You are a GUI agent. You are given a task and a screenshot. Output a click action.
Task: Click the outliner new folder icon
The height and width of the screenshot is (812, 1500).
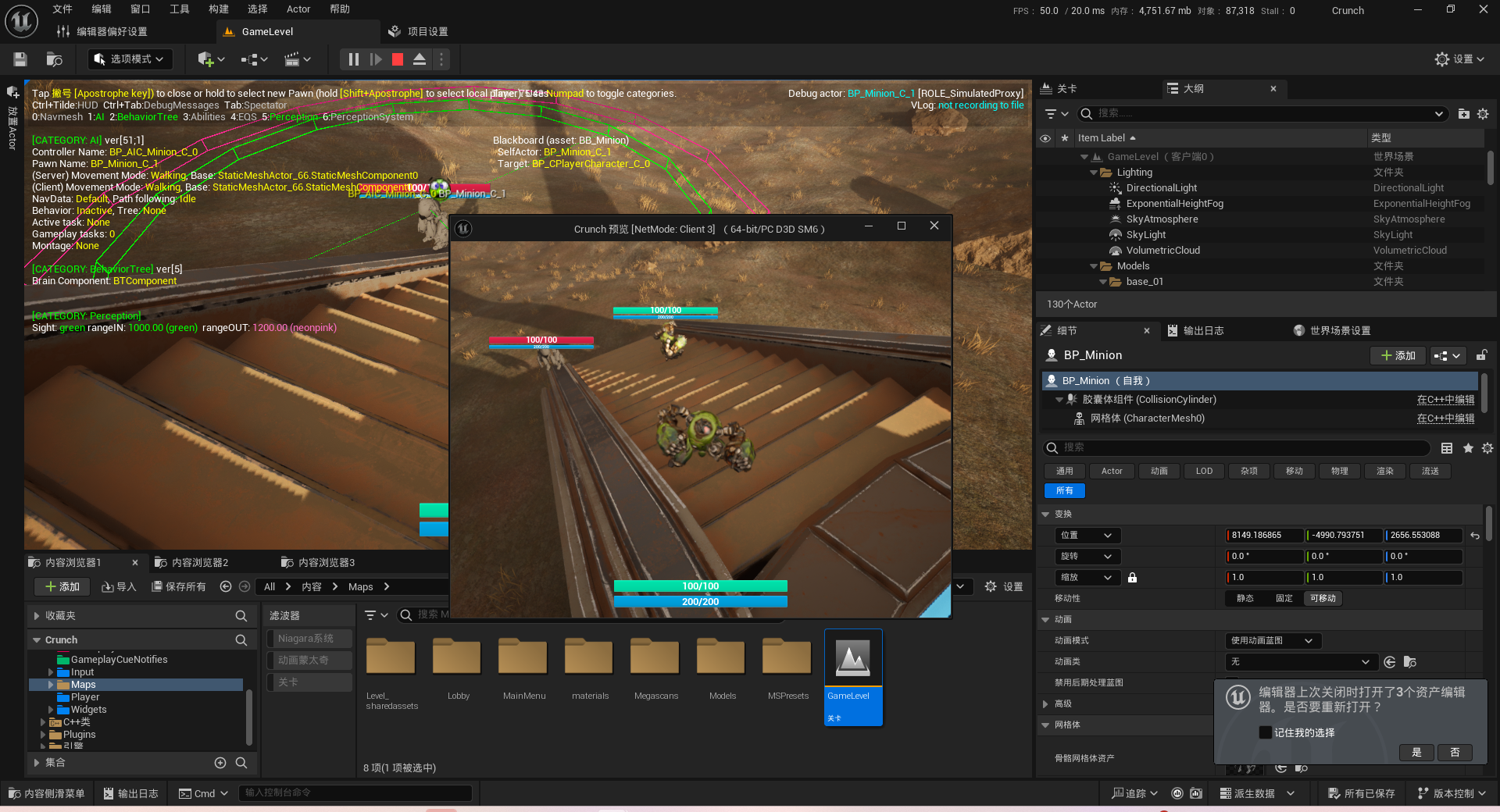pyautogui.click(x=1463, y=114)
